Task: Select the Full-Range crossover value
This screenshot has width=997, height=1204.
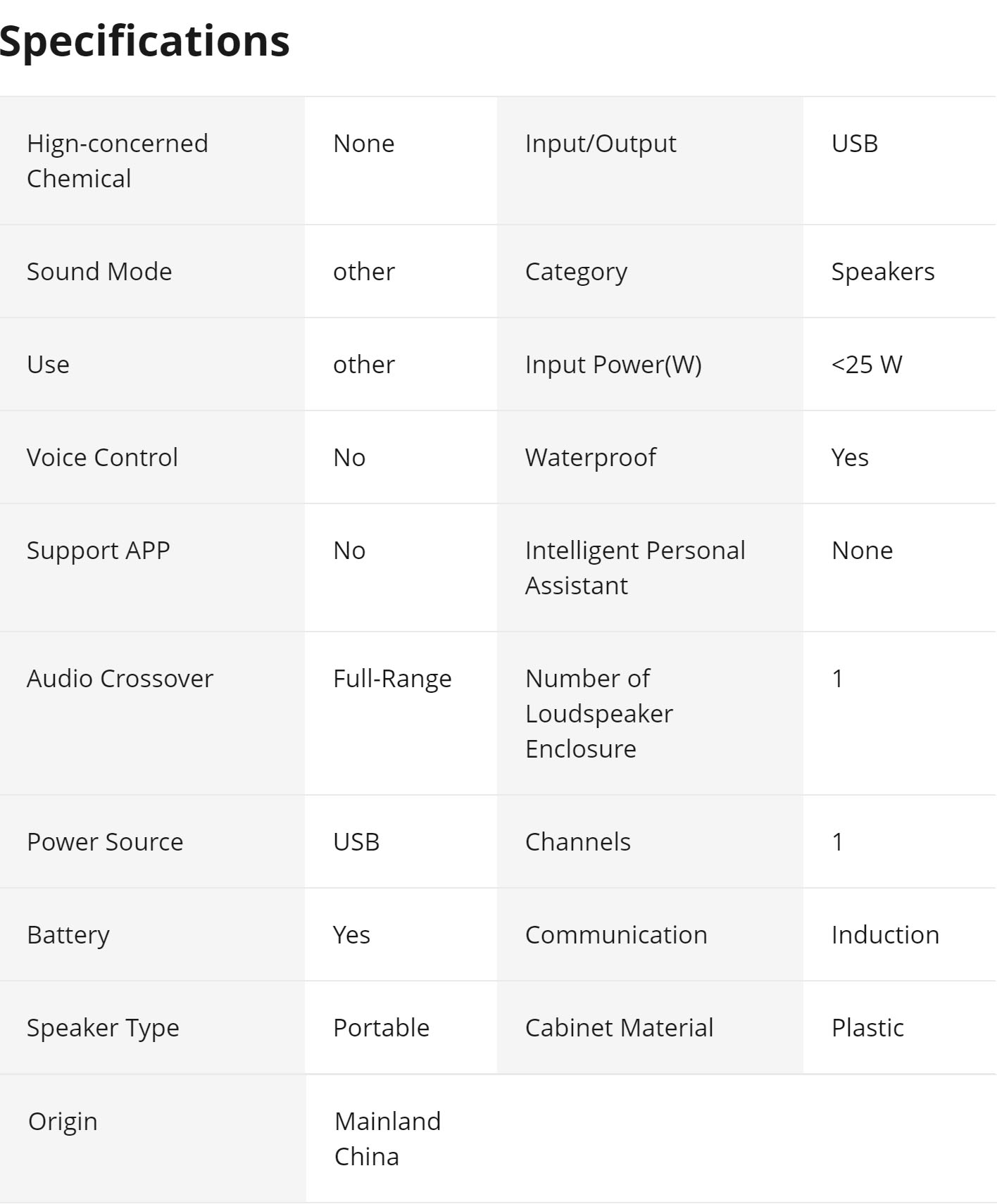Action: pos(392,679)
